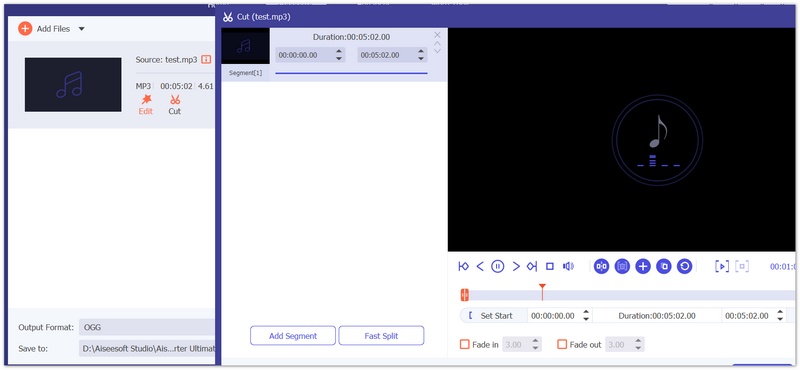Click the Segment 1 music thumbnail
The image size is (800, 370).
245,46
